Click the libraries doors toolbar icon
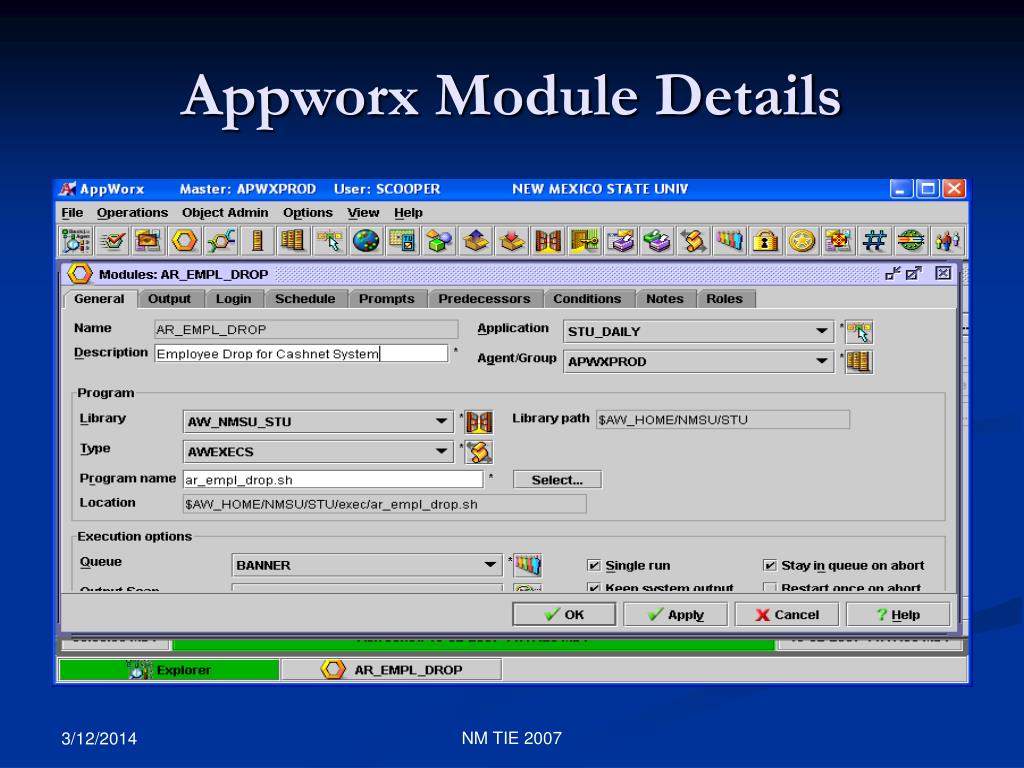The width and height of the screenshot is (1024, 768). pyautogui.click(x=548, y=241)
